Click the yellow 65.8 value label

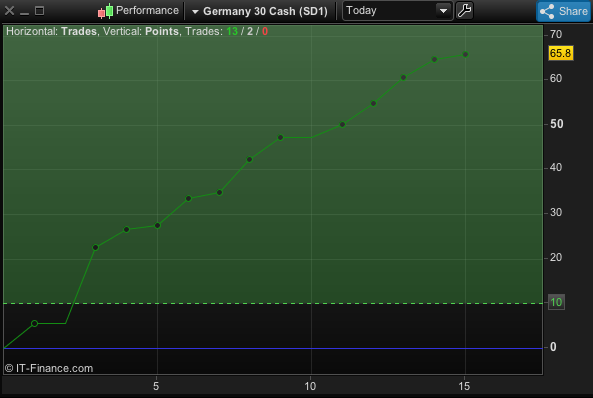click(x=560, y=53)
